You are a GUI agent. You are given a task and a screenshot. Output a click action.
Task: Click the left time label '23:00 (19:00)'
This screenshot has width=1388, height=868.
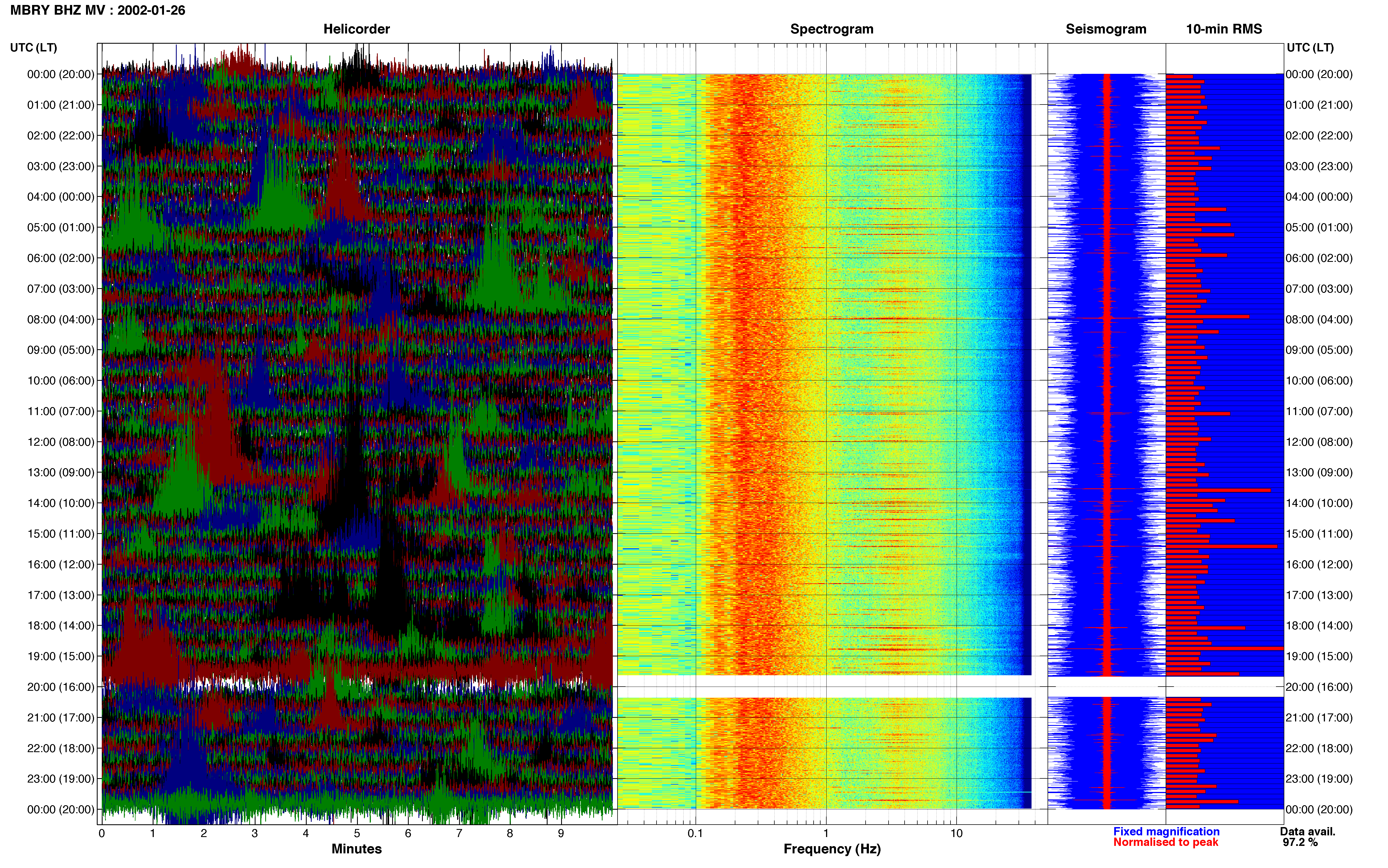[61, 779]
